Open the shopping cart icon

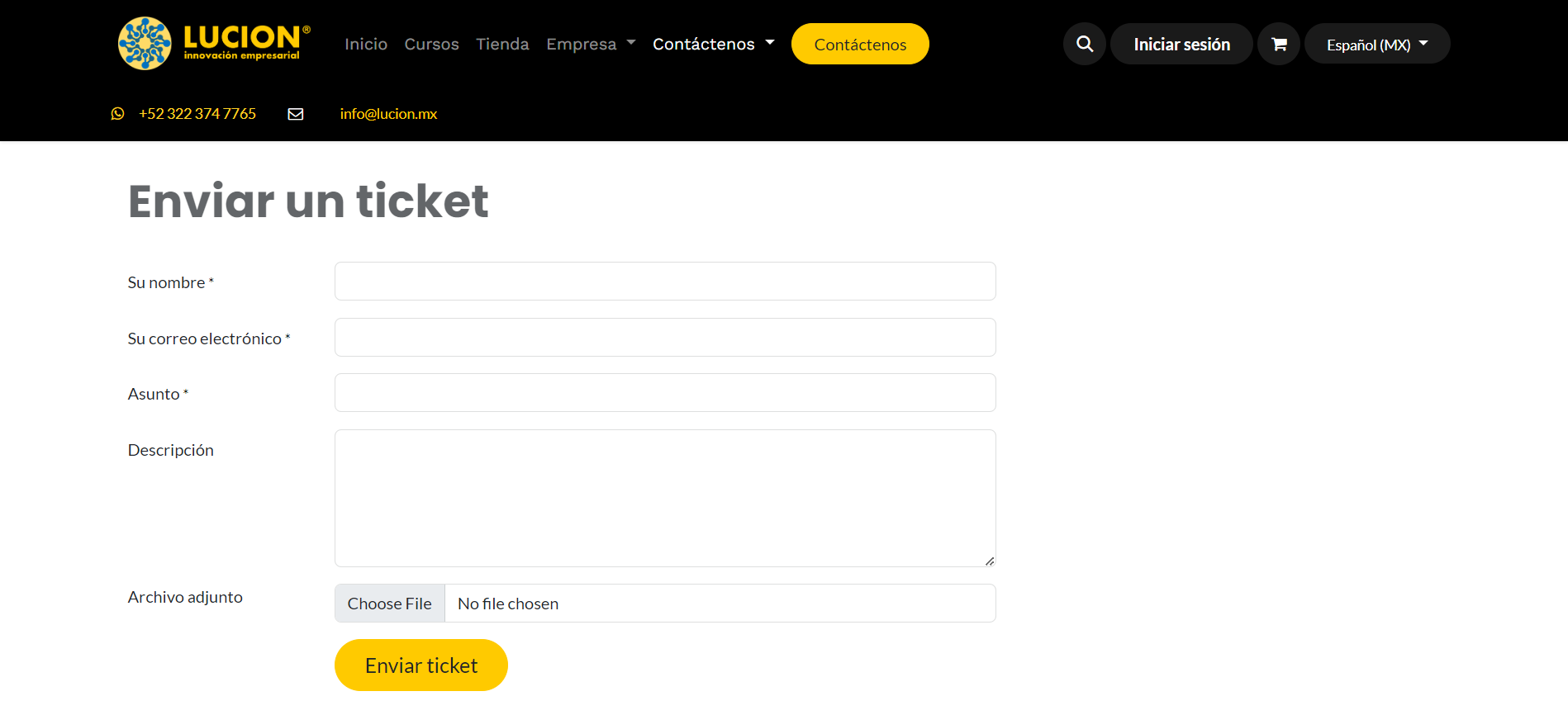click(1279, 44)
